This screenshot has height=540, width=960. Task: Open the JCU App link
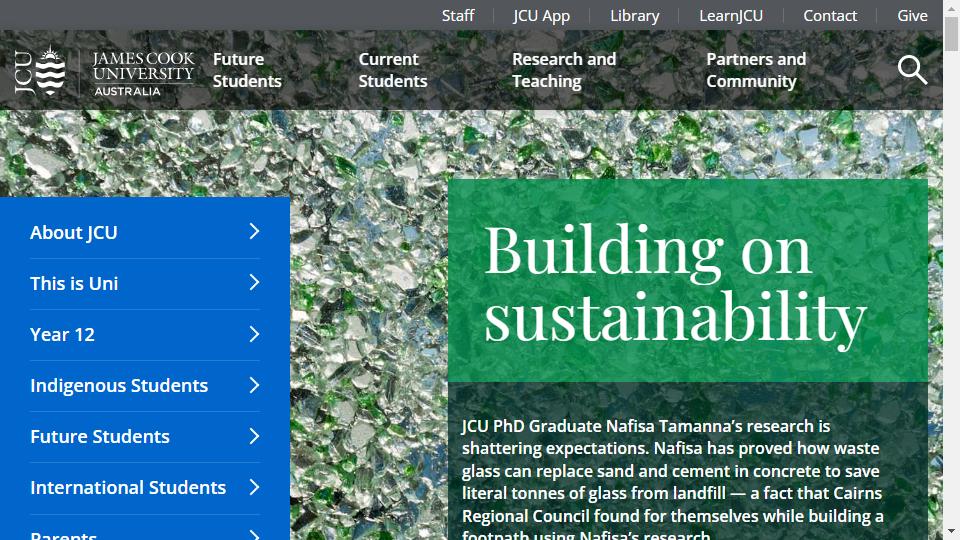click(x=541, y=15)
